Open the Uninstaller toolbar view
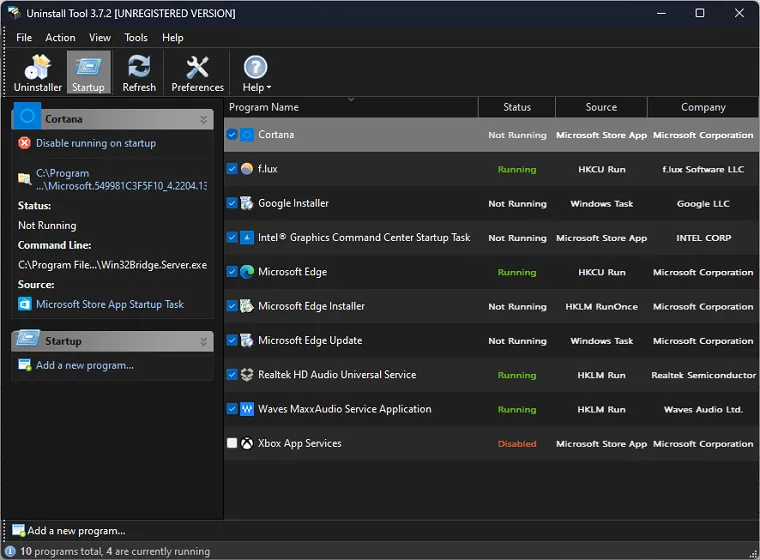The height and width of the screenshot is (560, 760). pos(38,73)
